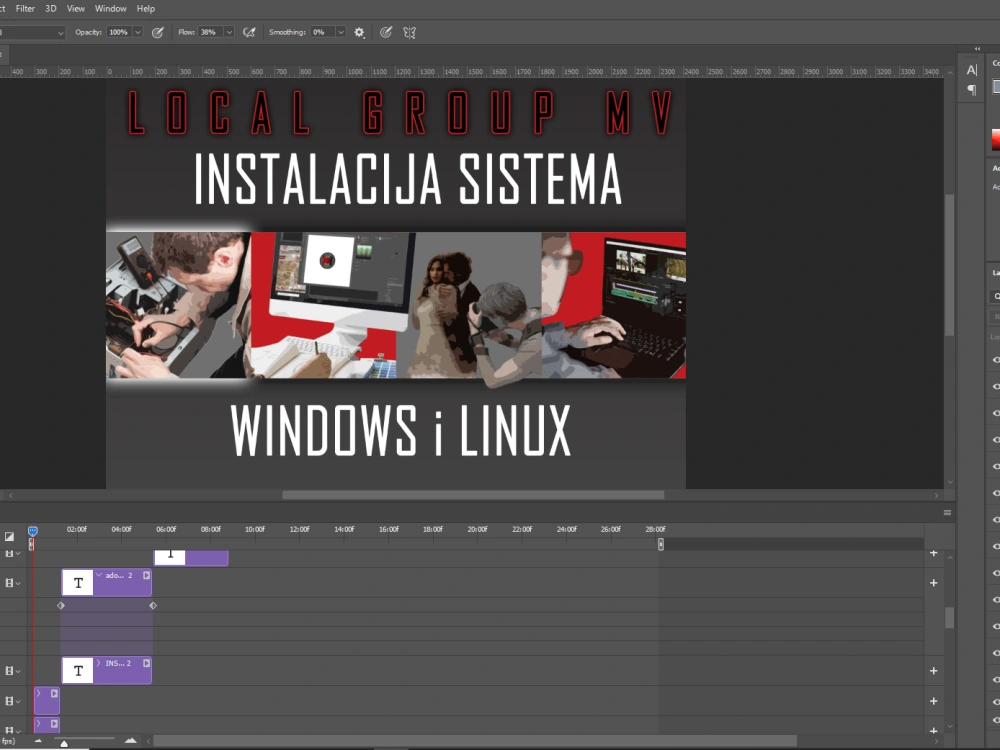Open the 'ado... 2' clip motion options arrow
1000x750 pixels.
(146, 575)
